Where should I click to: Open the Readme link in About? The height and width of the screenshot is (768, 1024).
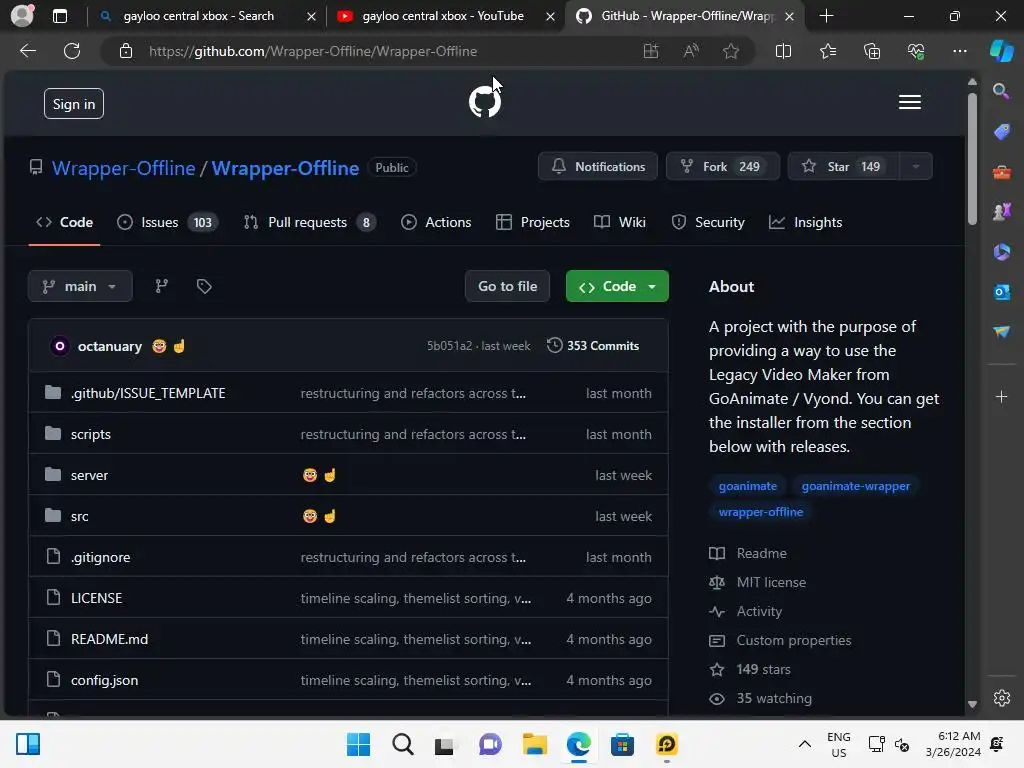pyautogui.click(x=761, y=553)
